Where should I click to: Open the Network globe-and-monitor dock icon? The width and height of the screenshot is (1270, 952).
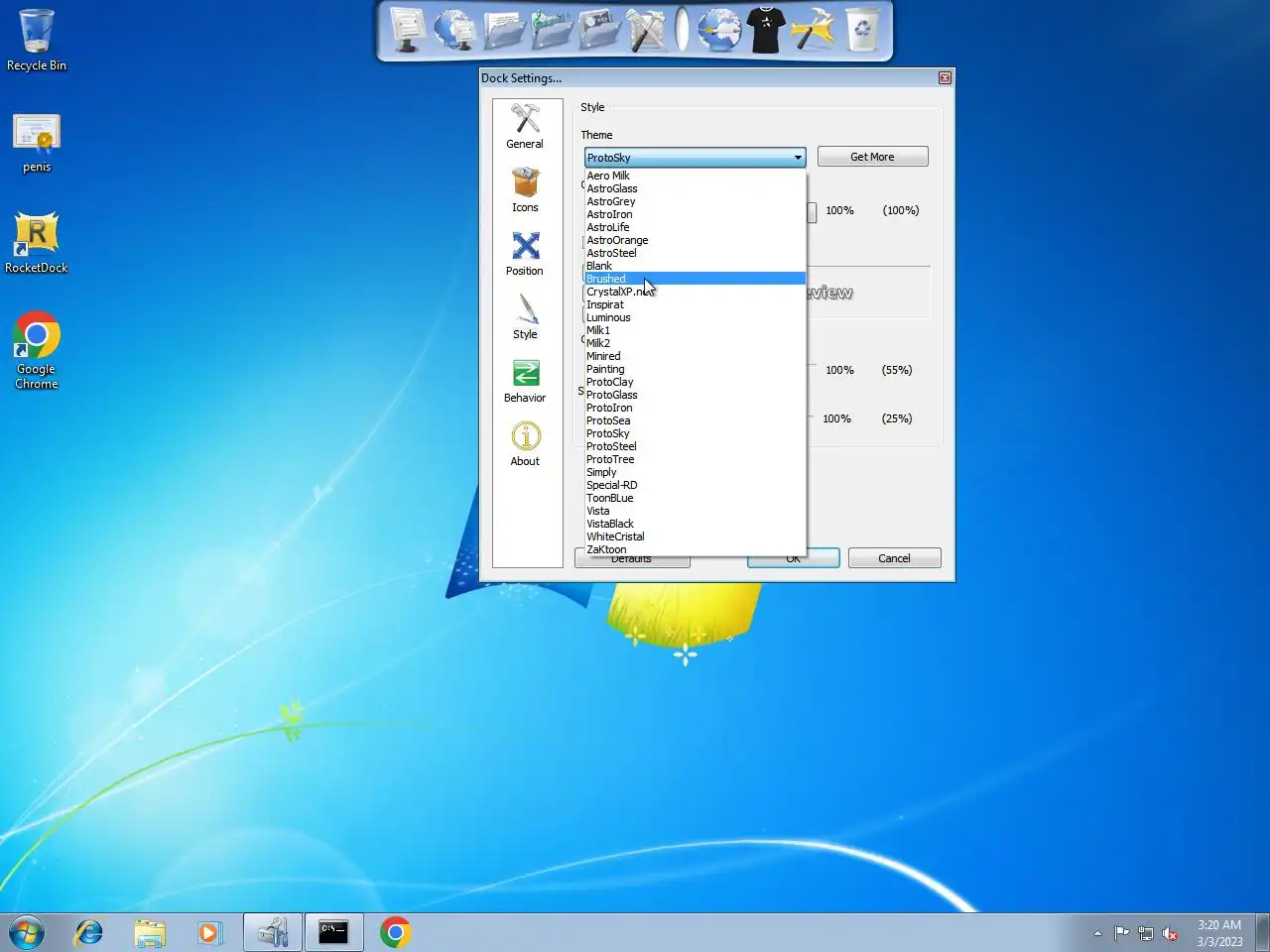(x=455, y=30)
